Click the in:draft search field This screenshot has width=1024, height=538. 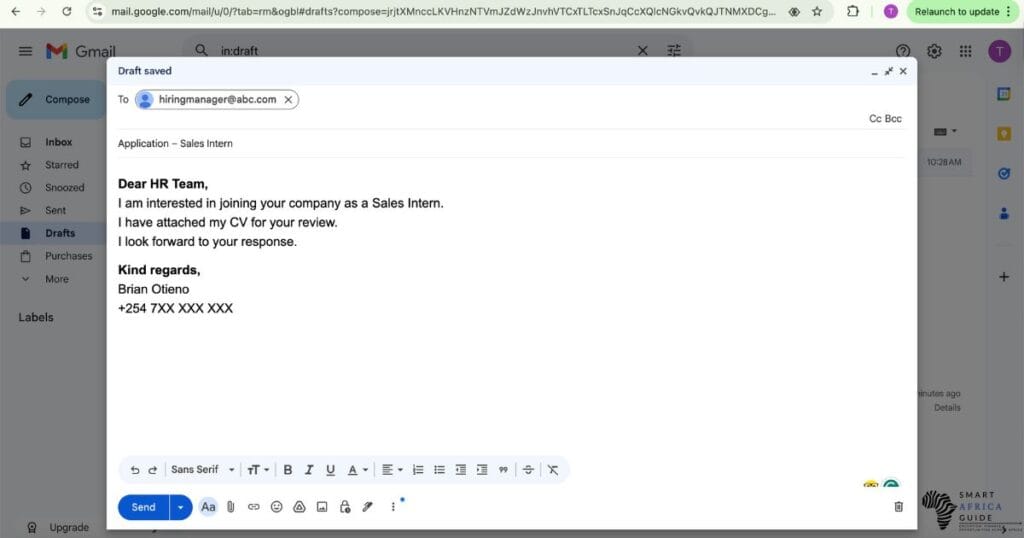(x=418, y=50)
